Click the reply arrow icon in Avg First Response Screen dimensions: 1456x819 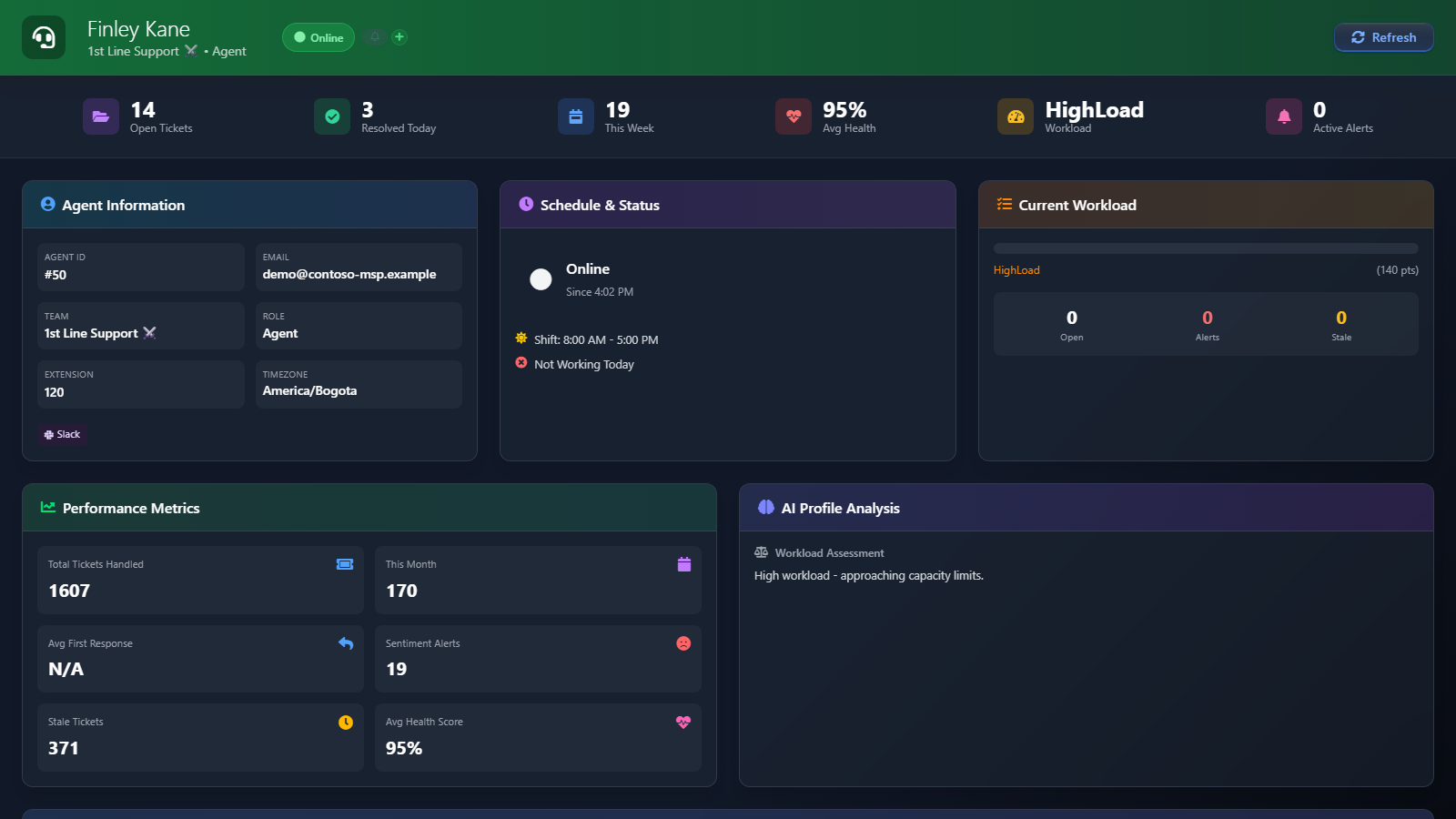(346, 643)
